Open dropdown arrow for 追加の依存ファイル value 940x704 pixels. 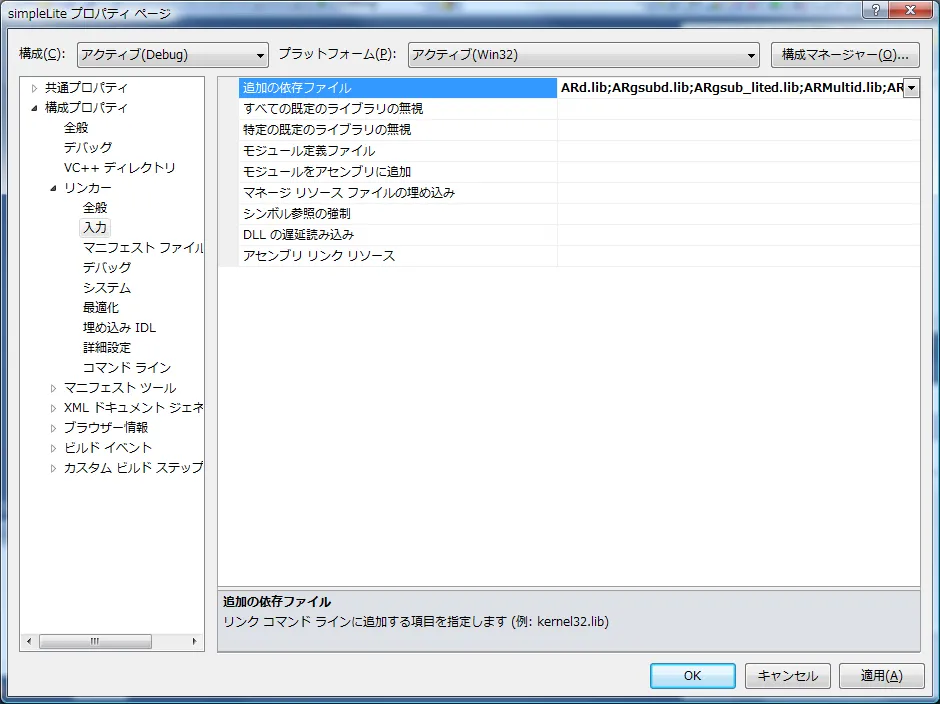click(911, 88)
